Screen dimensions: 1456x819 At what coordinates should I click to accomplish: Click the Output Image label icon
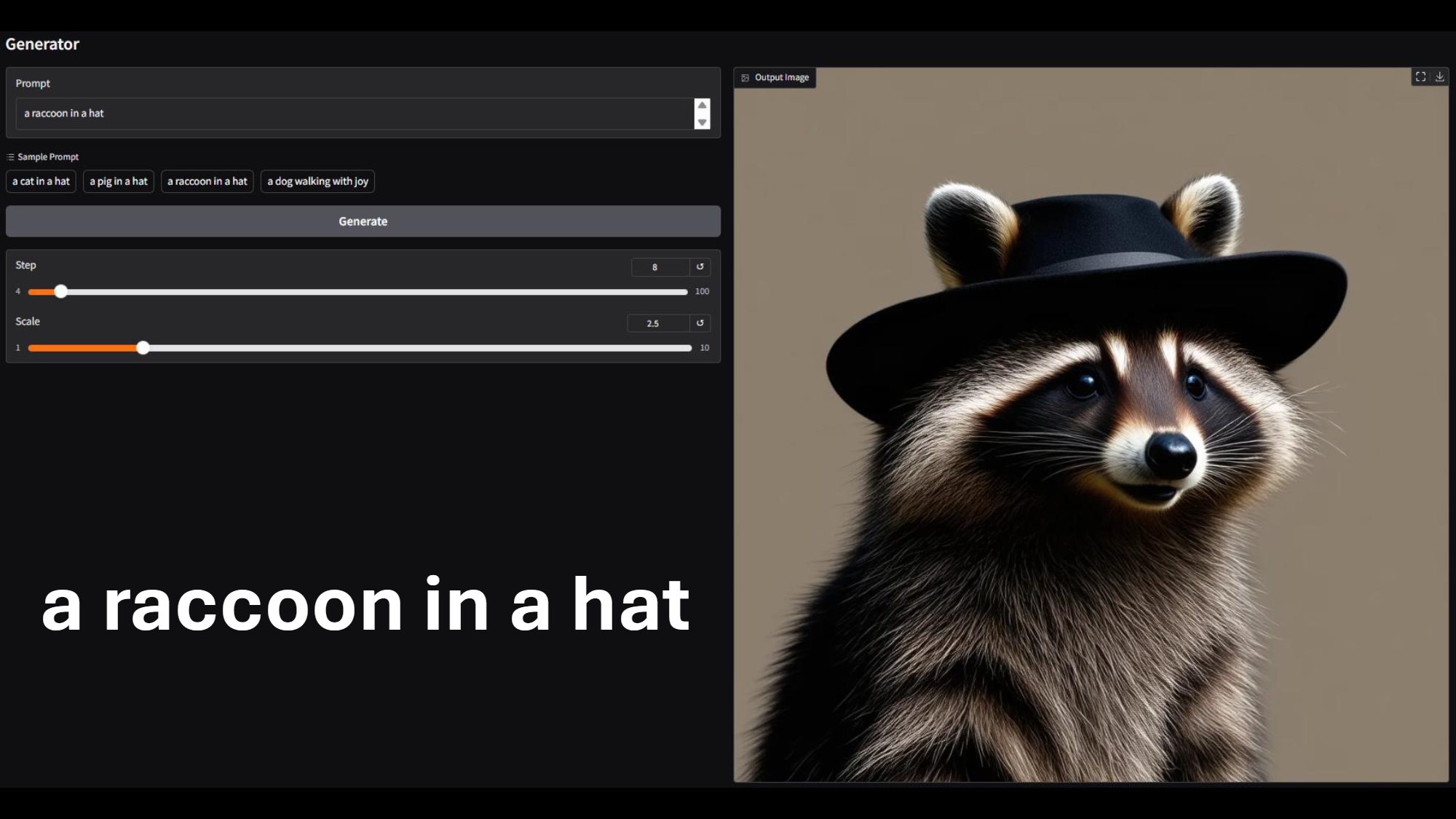pyautogui.click(x=745, y=78)
